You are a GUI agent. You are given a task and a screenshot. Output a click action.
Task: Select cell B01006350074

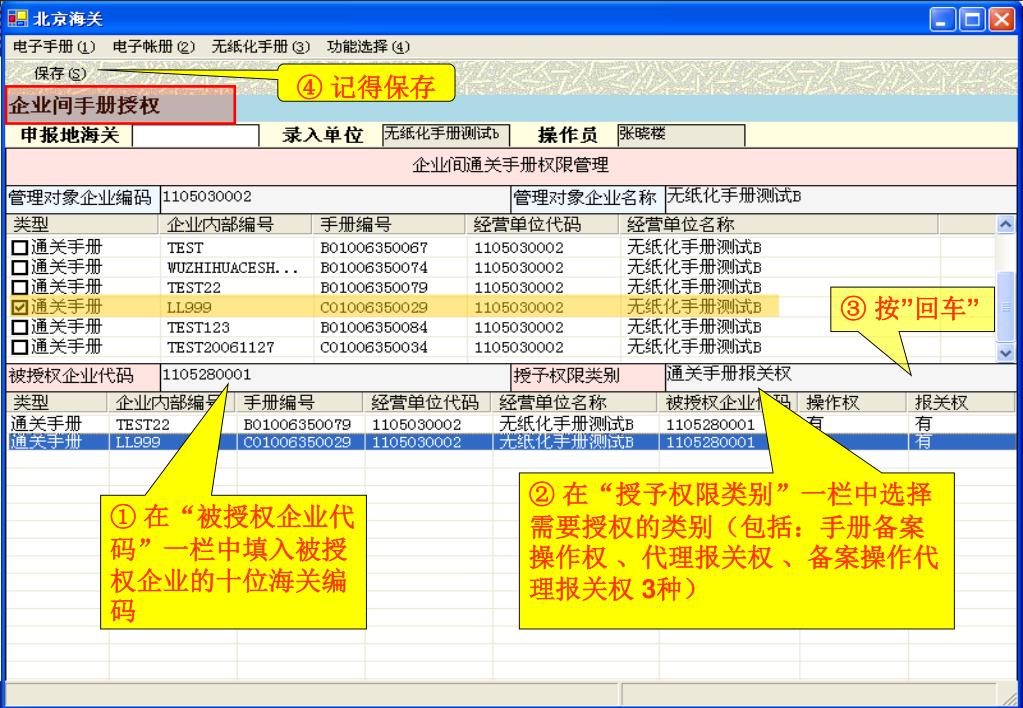coord(374,268)
